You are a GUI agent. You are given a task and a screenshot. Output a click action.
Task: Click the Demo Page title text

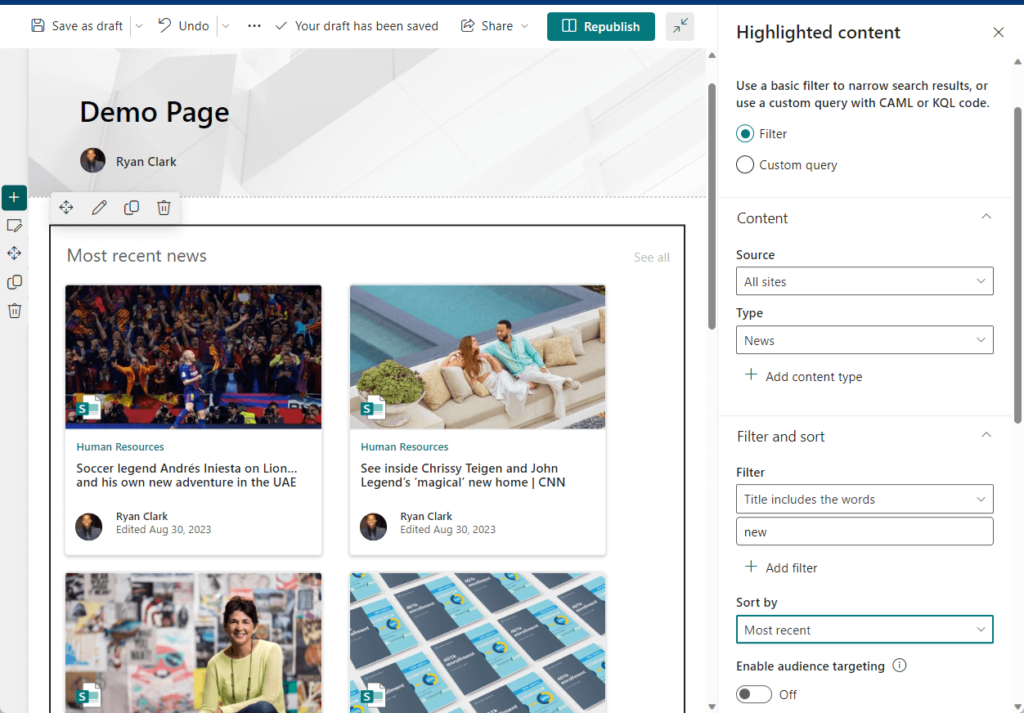click(155, 112)
